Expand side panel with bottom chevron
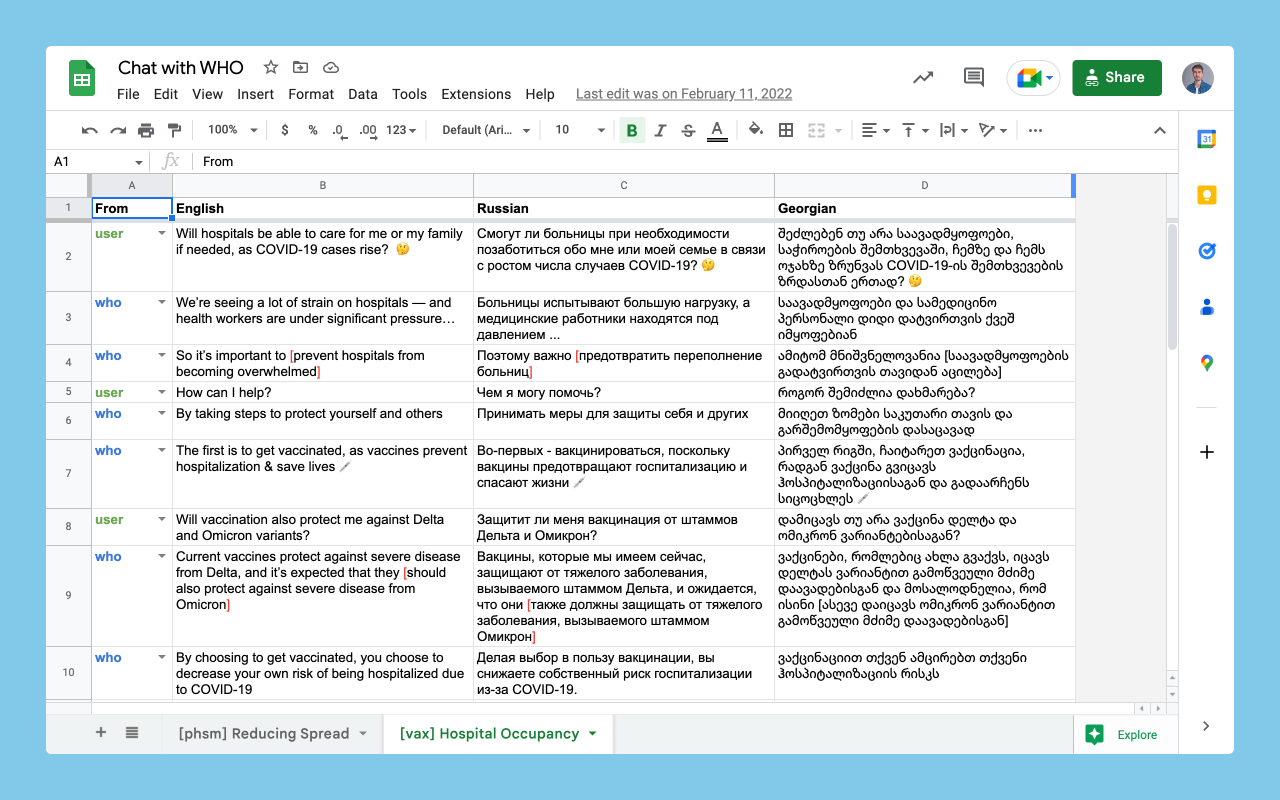 pos(1207,726)
